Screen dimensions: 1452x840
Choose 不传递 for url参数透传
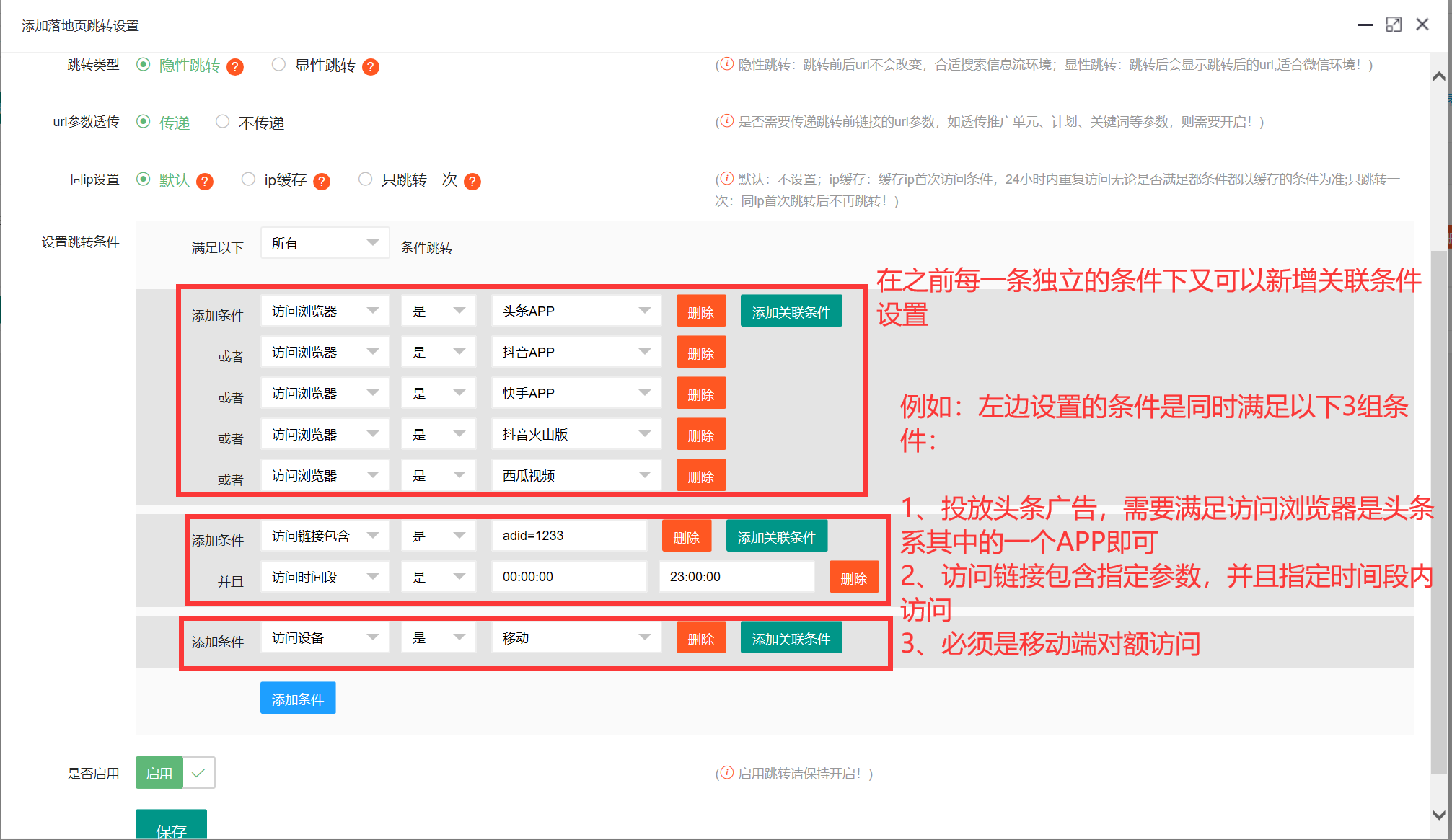(x=222, y=121)
